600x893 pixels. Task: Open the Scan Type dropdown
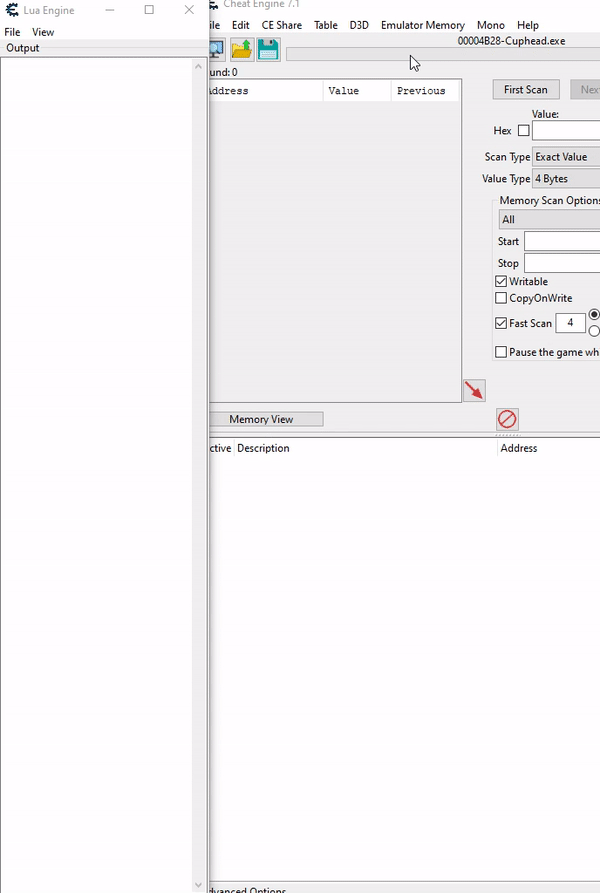pyautogui.click(x=566, y=157)
